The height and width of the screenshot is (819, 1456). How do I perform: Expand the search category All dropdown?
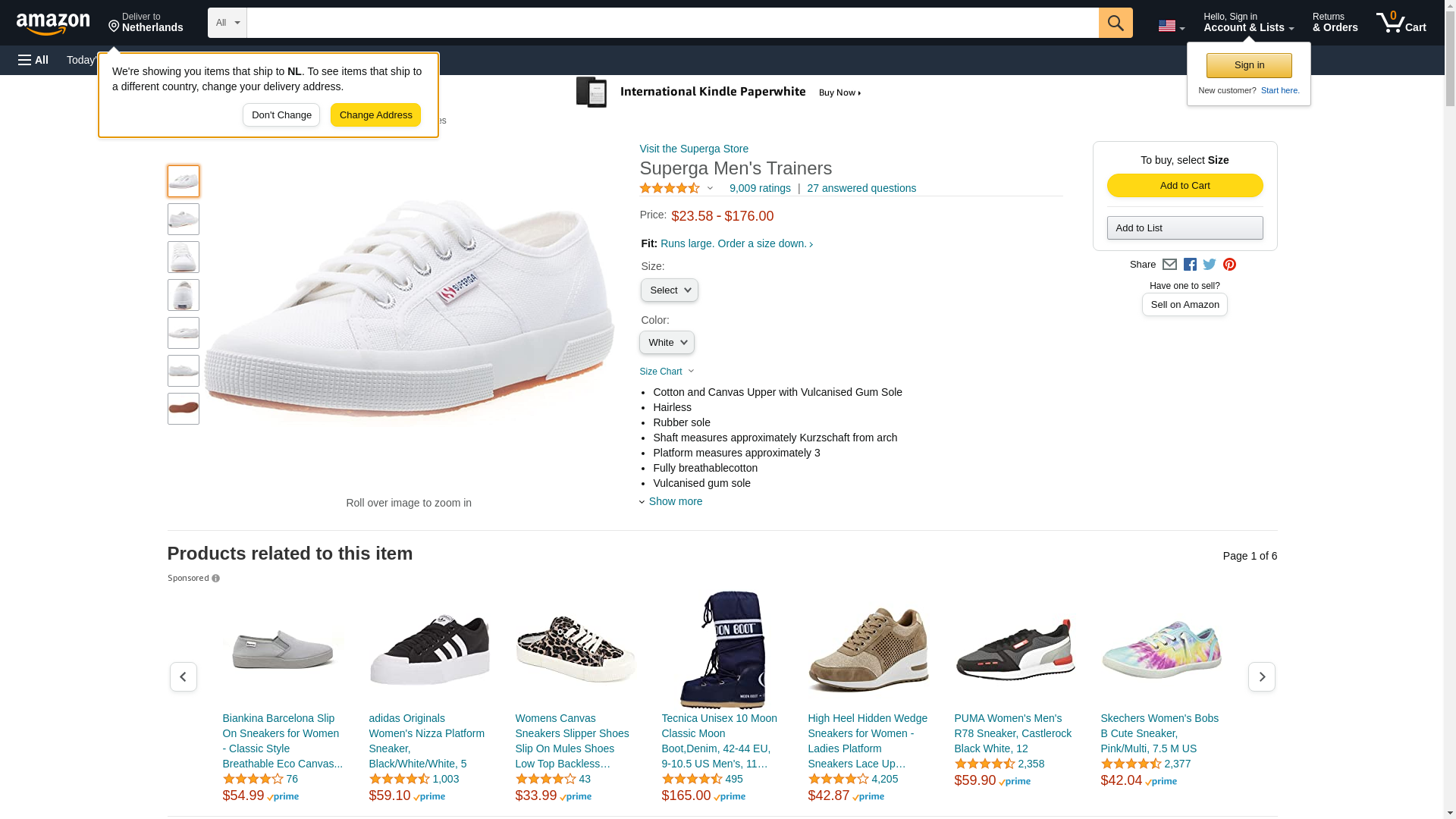pyautogui.click(x=227, y=23)
